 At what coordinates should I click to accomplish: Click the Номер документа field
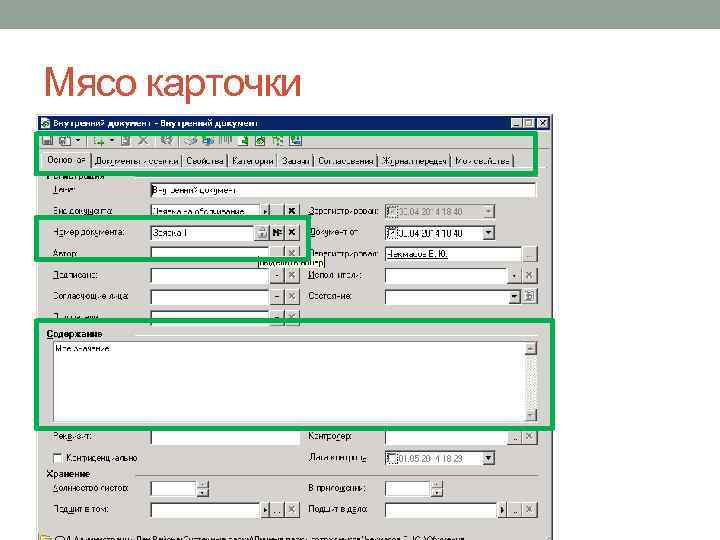(202, 233)
